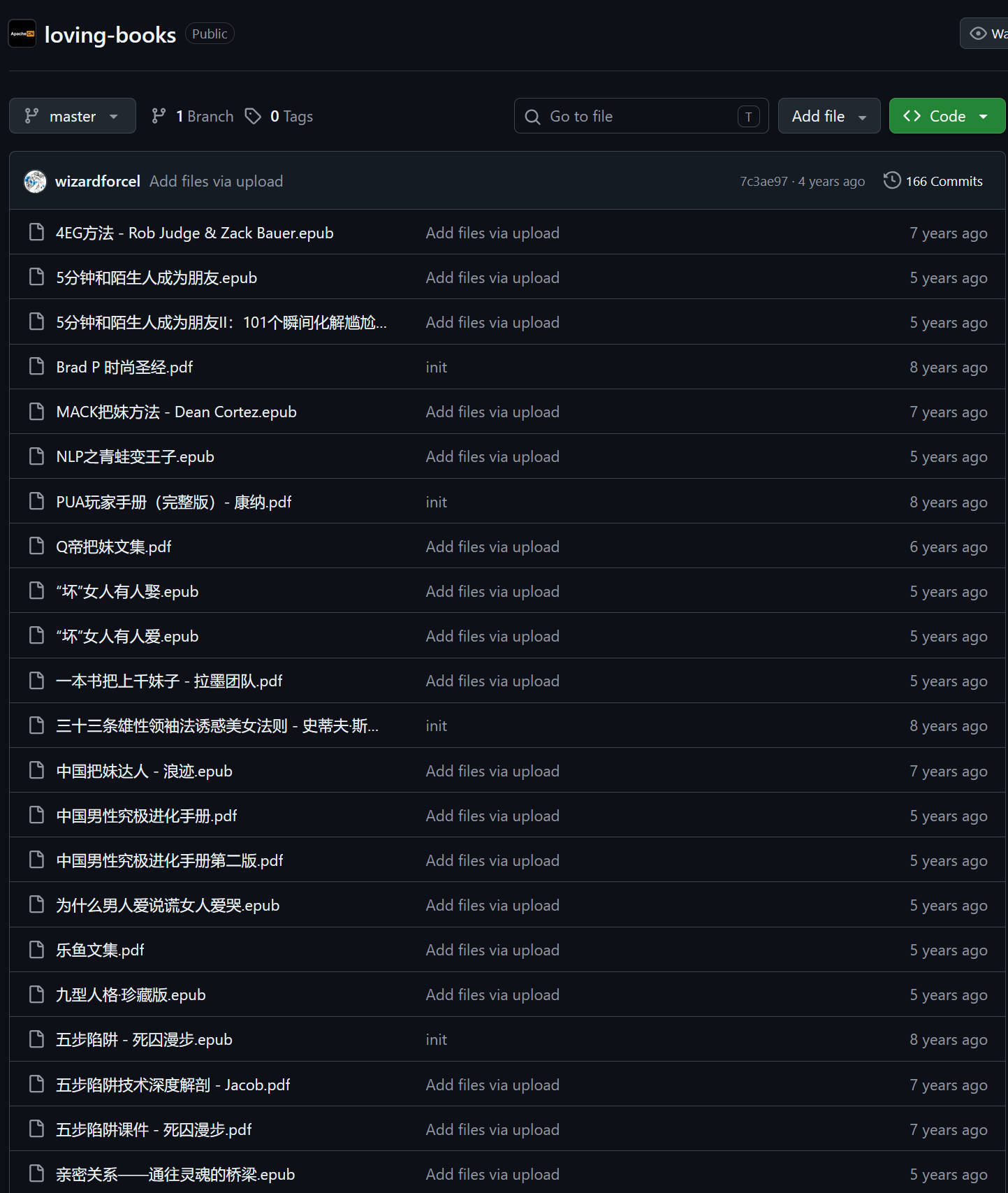Expand the Add file dropdown
The width and height of the screenshot is (1008, 1193).
coord(829,116)
